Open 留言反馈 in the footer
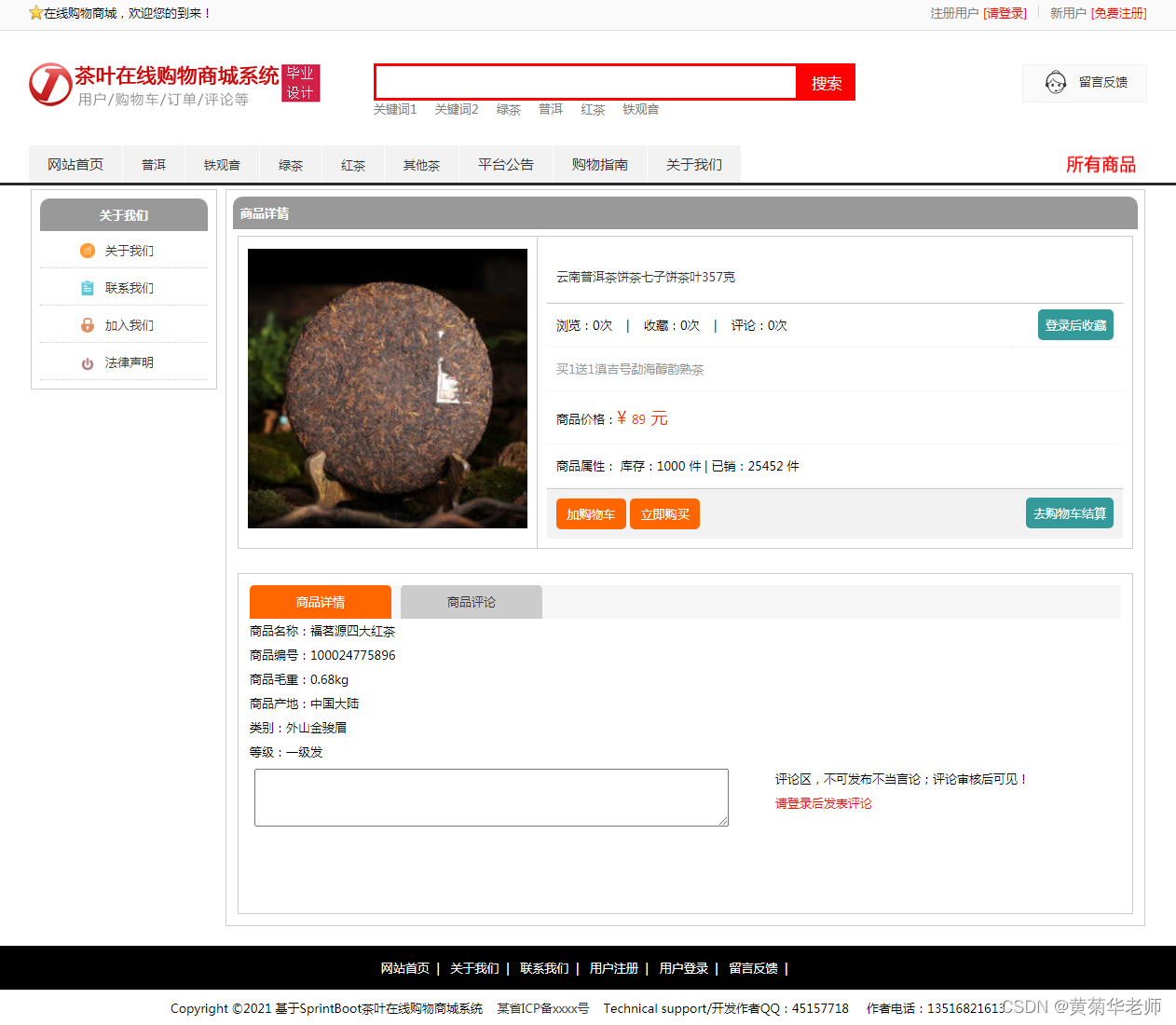The image size is (1176, 1025). pos(753,968)
